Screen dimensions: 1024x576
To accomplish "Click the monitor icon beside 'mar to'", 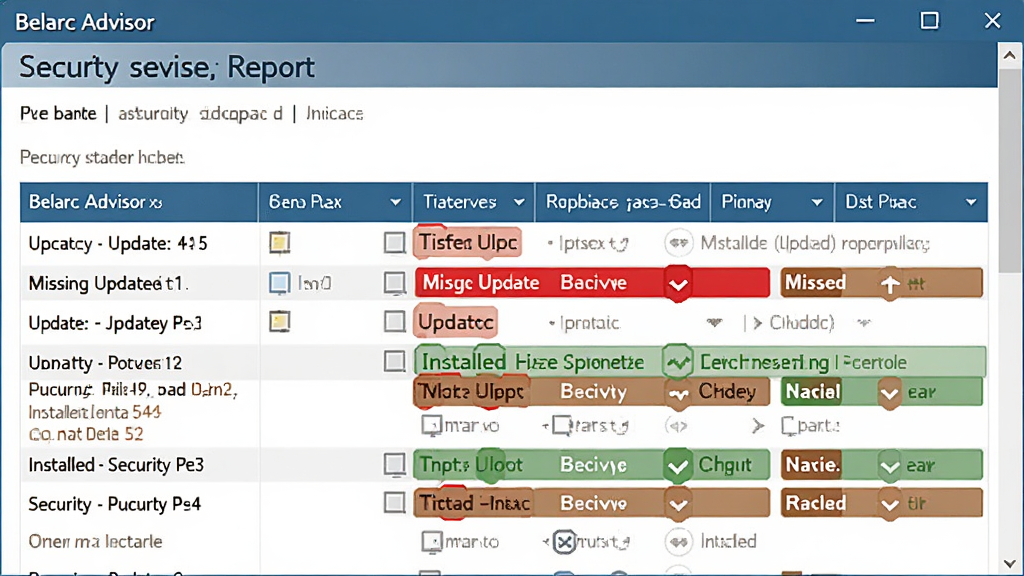I will tap(431, 541).
